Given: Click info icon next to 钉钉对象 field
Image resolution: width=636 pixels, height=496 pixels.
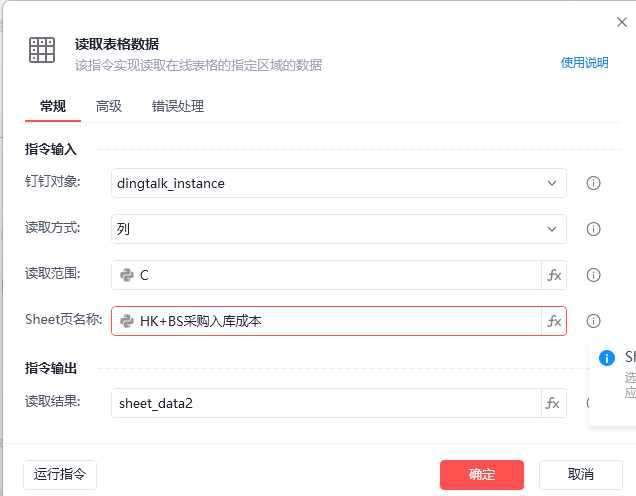Looking at the screenshot, I should 593,183.
